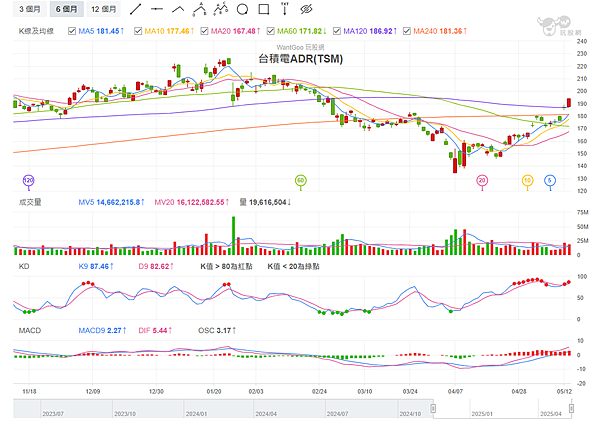The width and height of the screenshot is (600, 424).
Task: Click the pink 20 MA marker pin
Action: (482, 181)
